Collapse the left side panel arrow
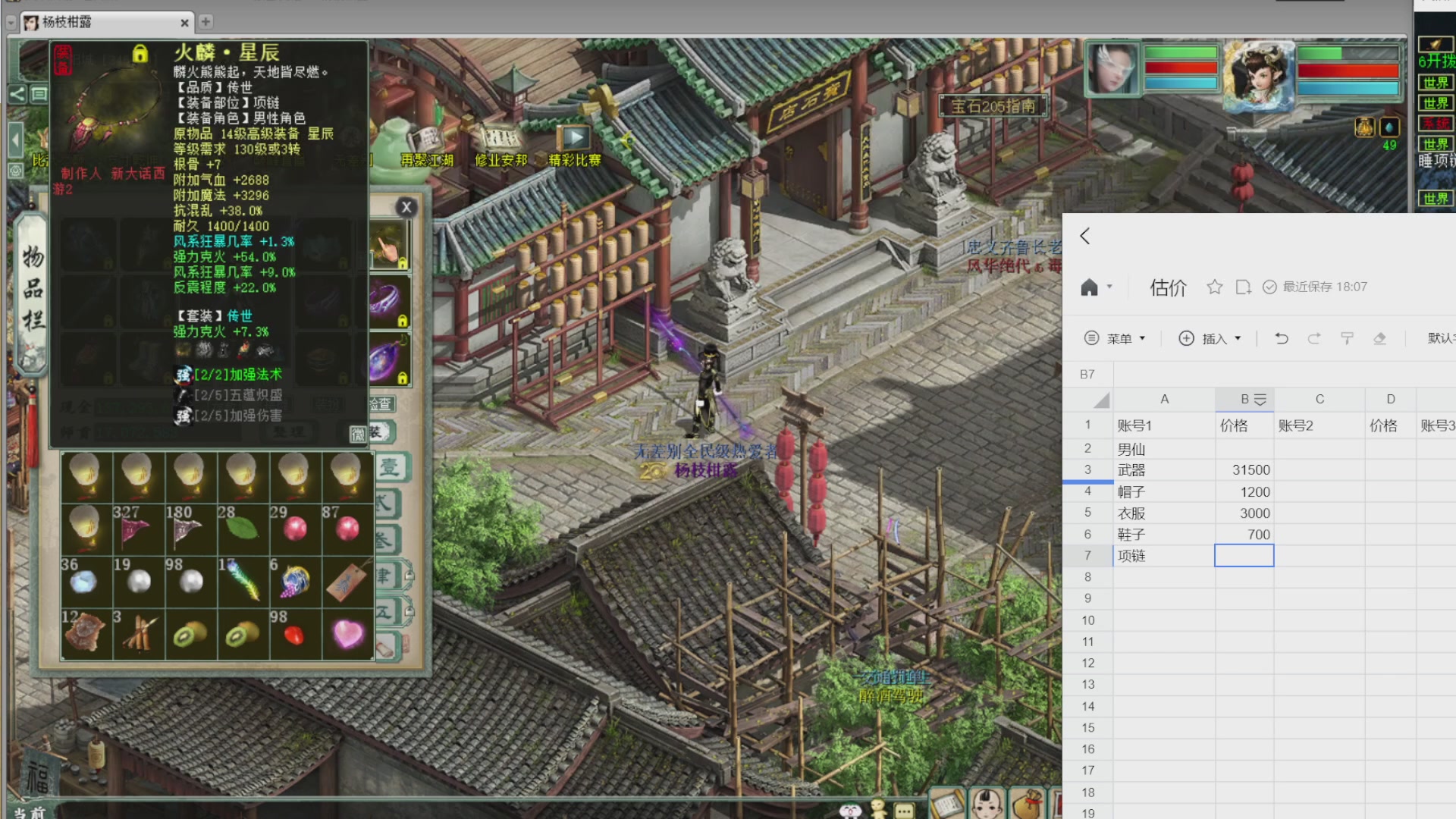1456x819 pixels. [15, 141]
